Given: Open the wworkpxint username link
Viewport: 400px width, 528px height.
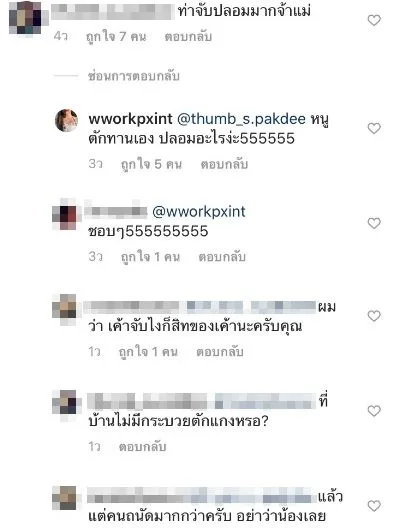Looking at the screenshot, I should pos(130,119).
